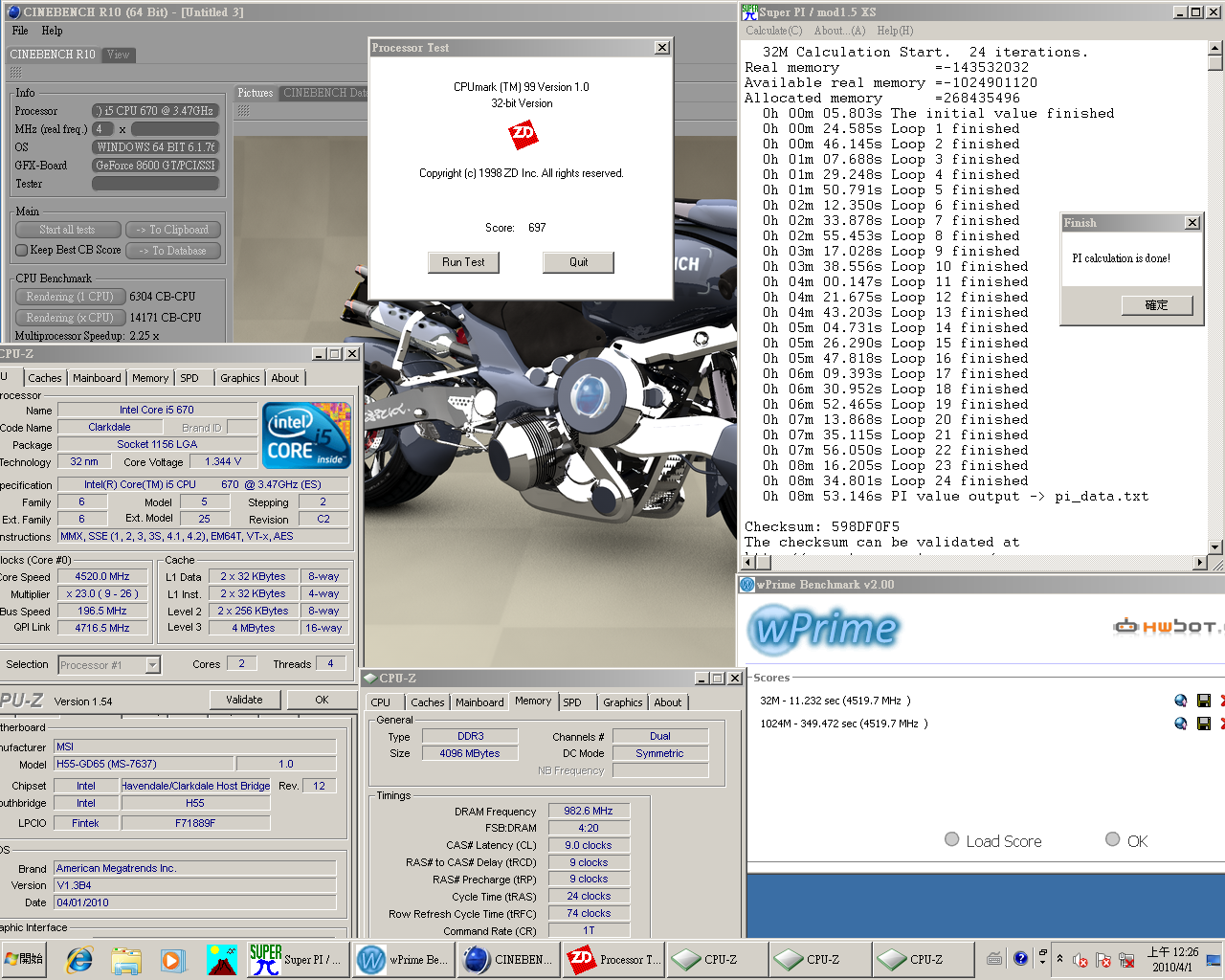Submit the 1024M wPrime score online icon
Screen dimensions: 1225x980
click(x=1181, y=724)
